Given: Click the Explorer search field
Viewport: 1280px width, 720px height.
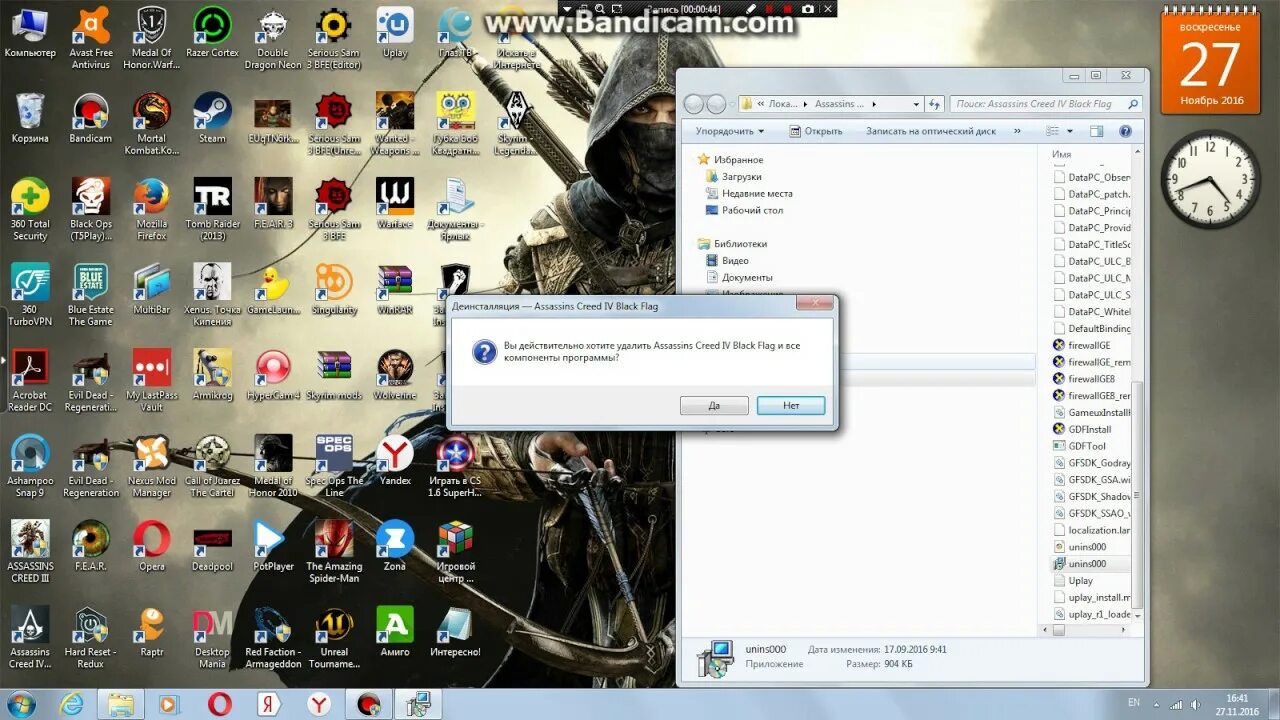Looking at the screenshot, I should (x=1046, y=104).
